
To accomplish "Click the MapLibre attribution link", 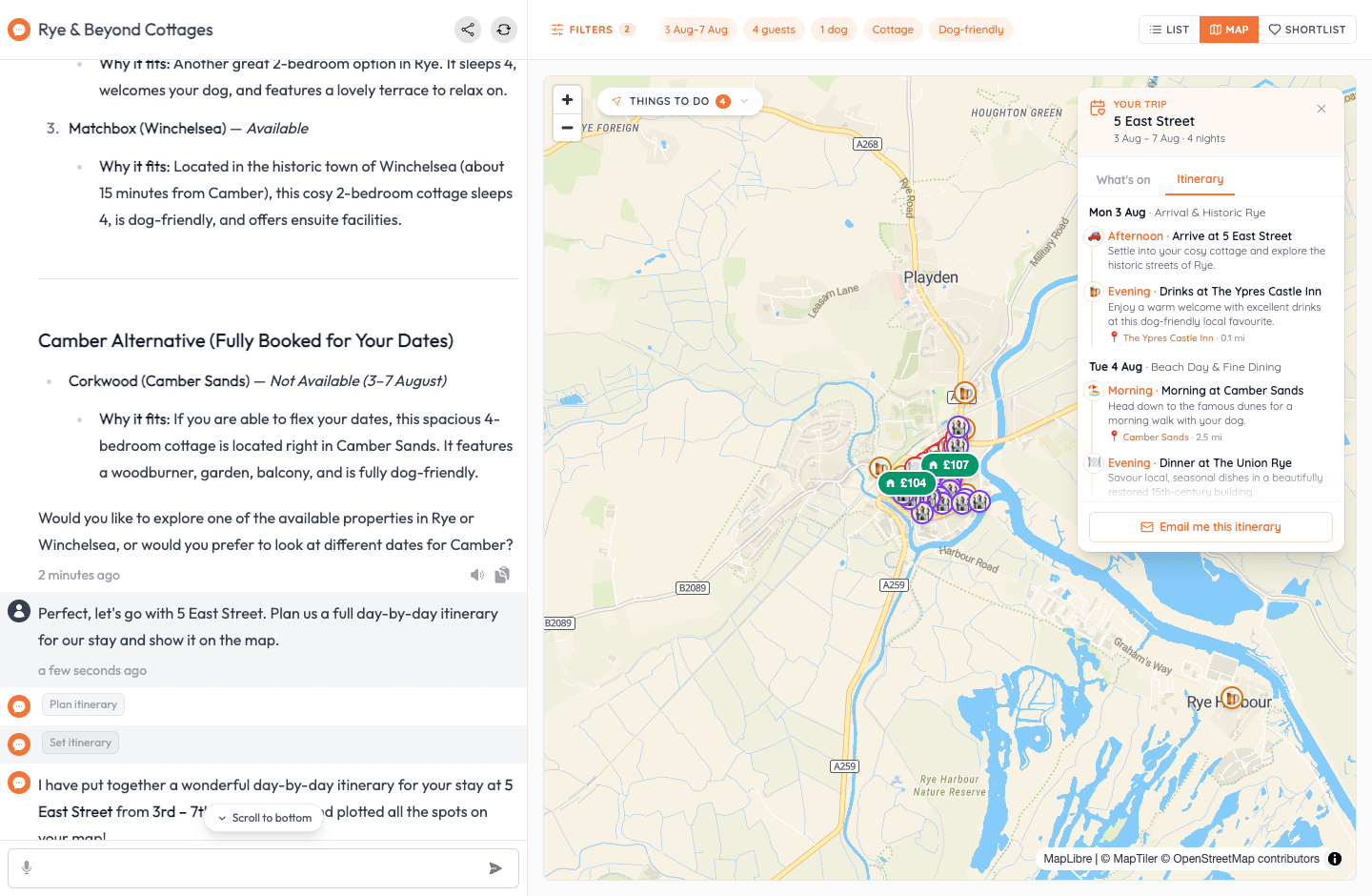I will click(1068, 859).
